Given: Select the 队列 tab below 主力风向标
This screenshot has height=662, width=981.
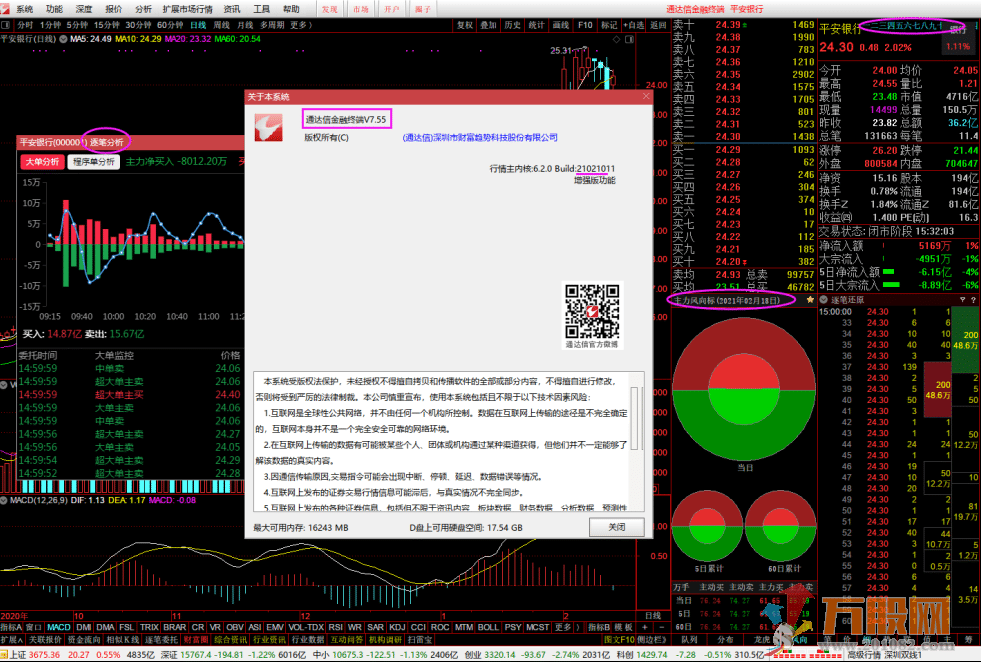Looking at the screenshot, I should tap(689, 639).
